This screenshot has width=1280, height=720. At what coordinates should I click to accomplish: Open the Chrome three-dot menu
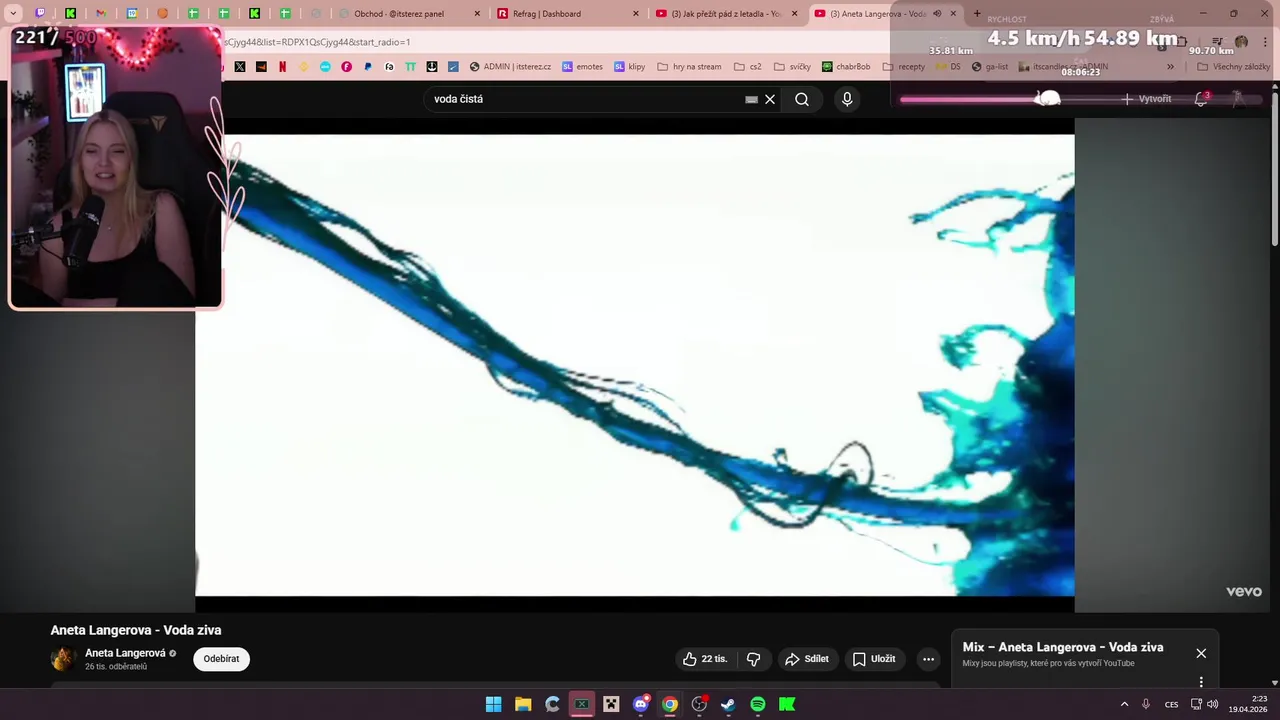[x=1265, y=42]
